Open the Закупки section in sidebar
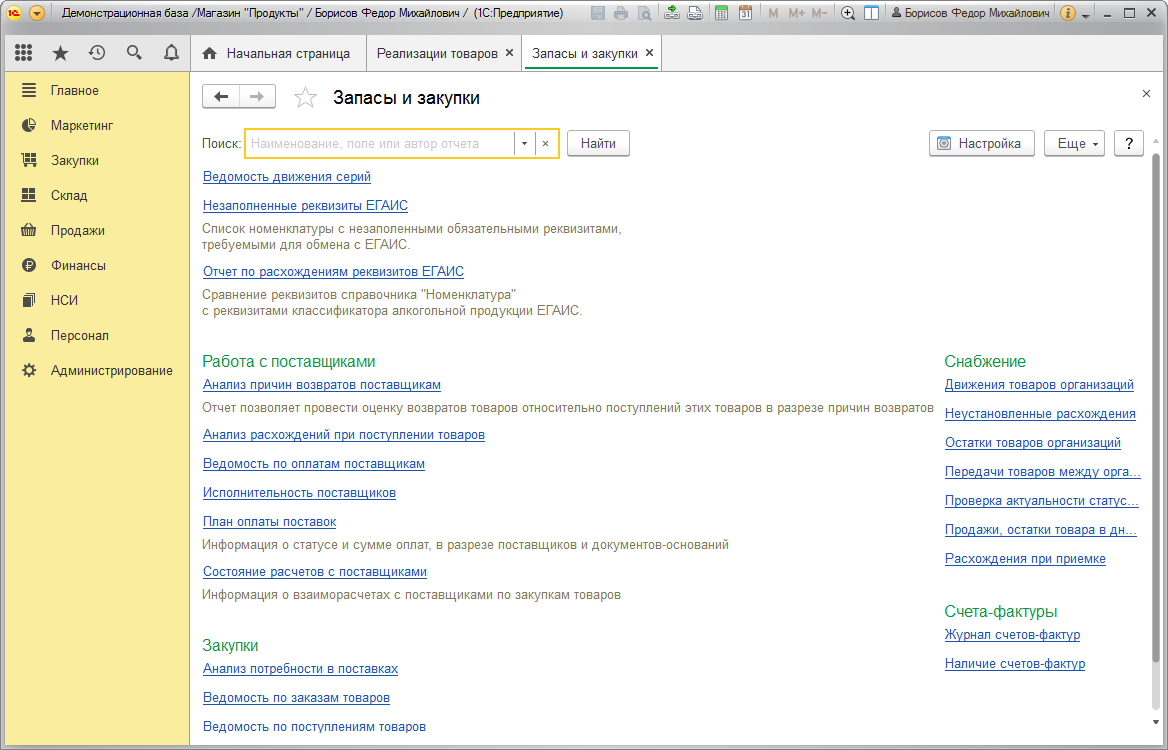Screen dimensions: 1168x750 [x=74, y=160]
